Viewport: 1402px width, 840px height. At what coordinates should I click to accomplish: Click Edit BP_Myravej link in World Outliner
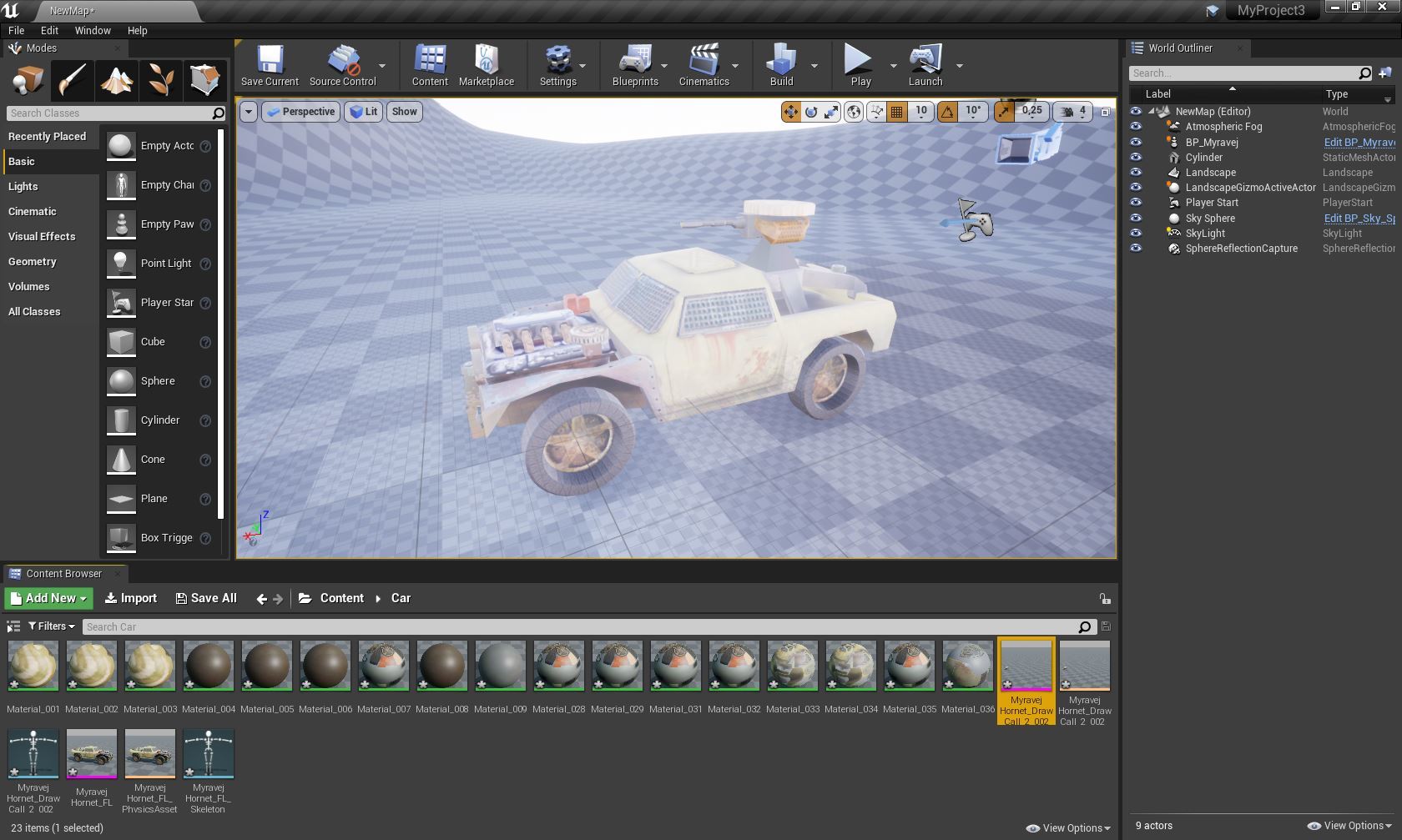[x=1359, y=143]
